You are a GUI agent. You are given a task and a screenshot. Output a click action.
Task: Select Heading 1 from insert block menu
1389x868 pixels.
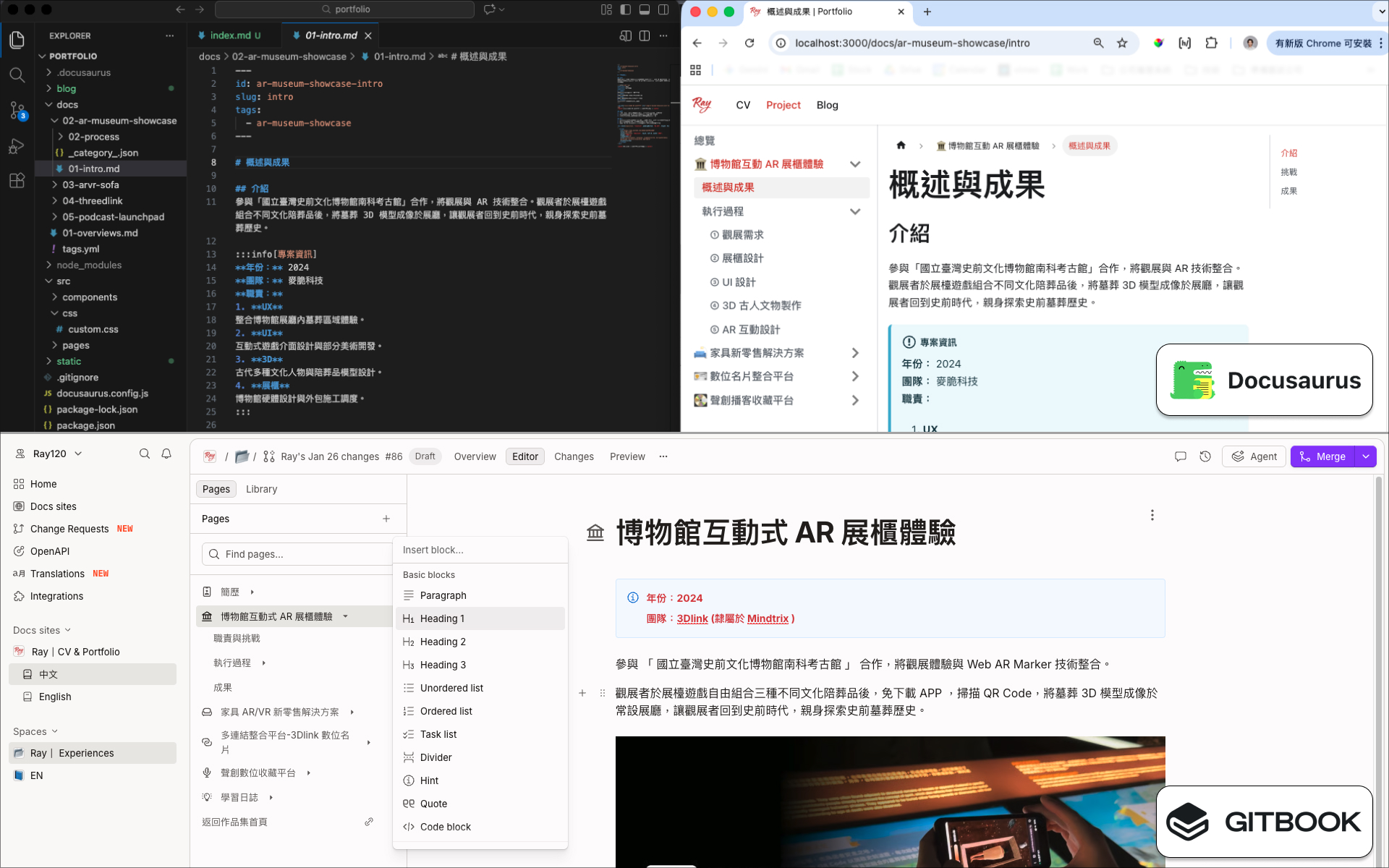pos(442,618)
